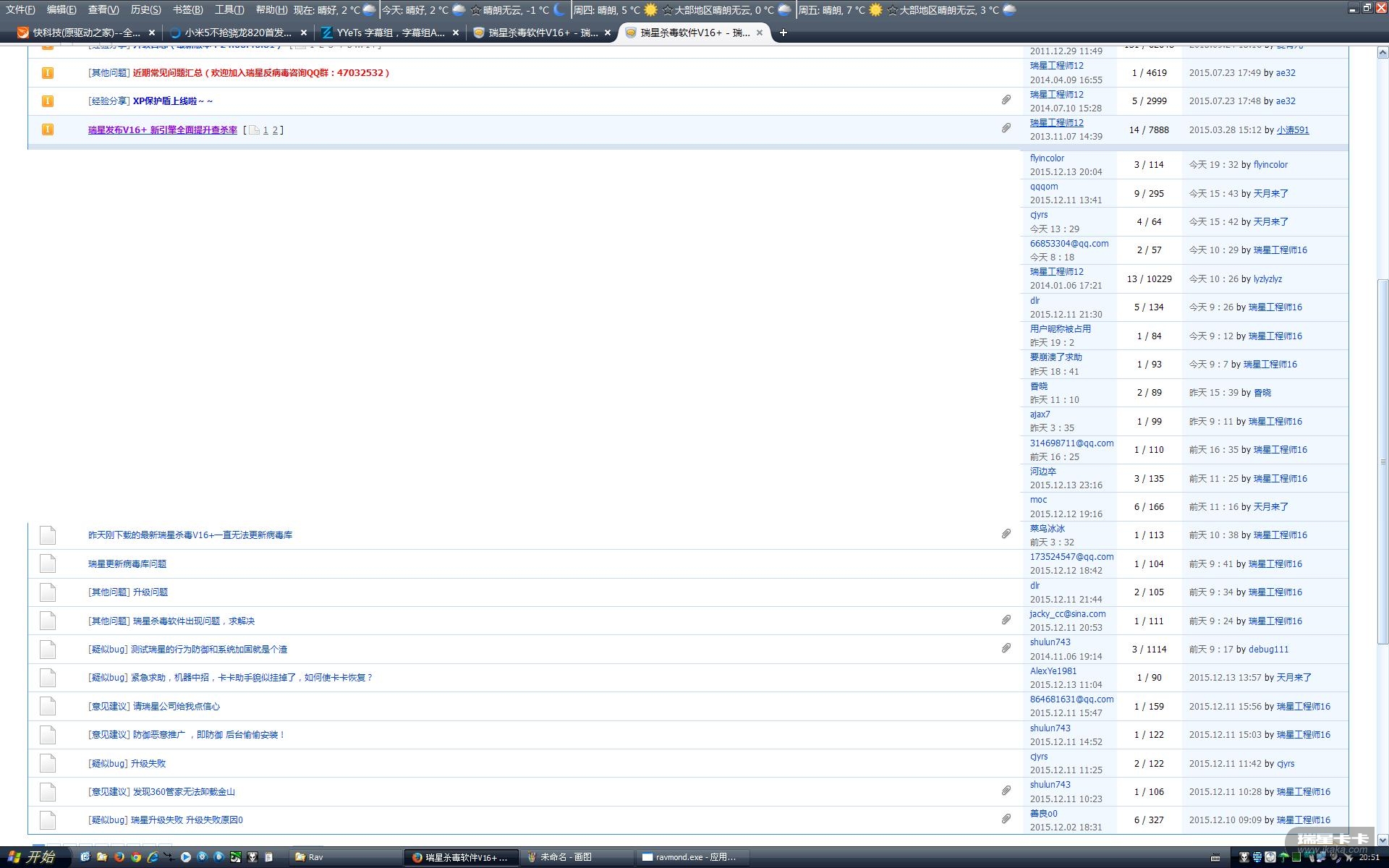The image size is (1389, 868).
Task: Click the thread page icon beside 瑞星更新病毒库问题
Action: (48, 563)
